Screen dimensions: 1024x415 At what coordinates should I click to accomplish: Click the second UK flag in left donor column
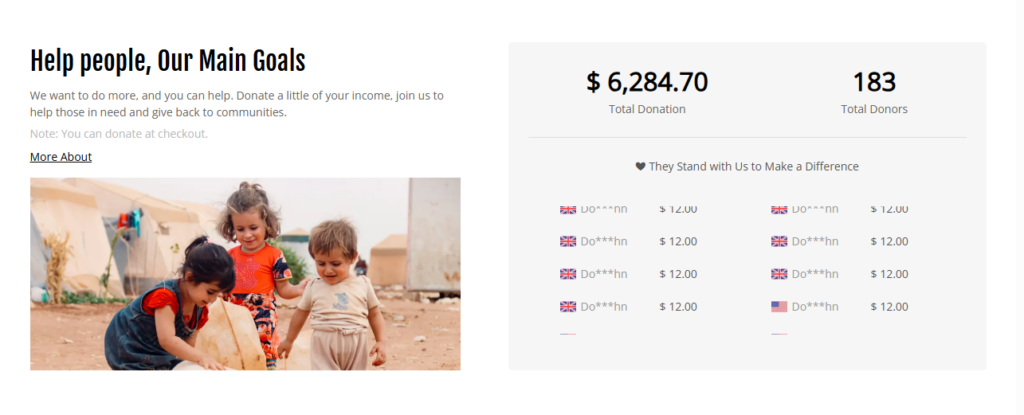[568, 241]
